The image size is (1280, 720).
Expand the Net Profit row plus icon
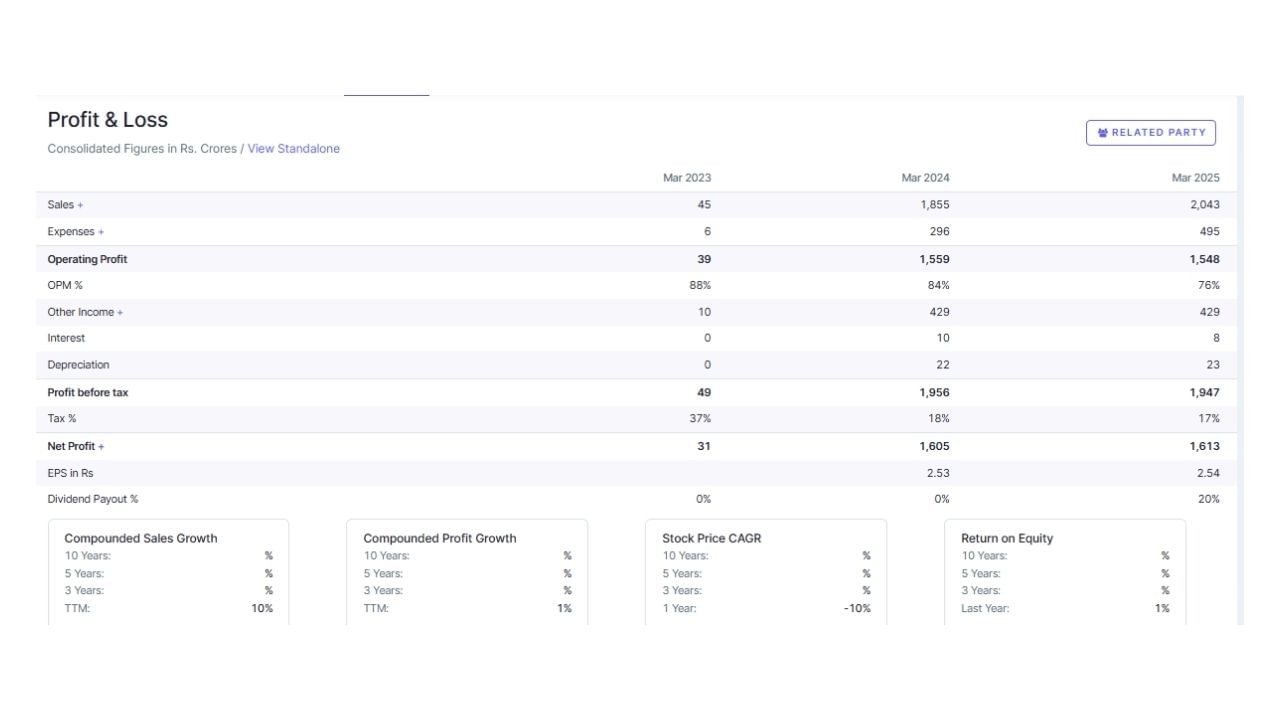point(101,447)
